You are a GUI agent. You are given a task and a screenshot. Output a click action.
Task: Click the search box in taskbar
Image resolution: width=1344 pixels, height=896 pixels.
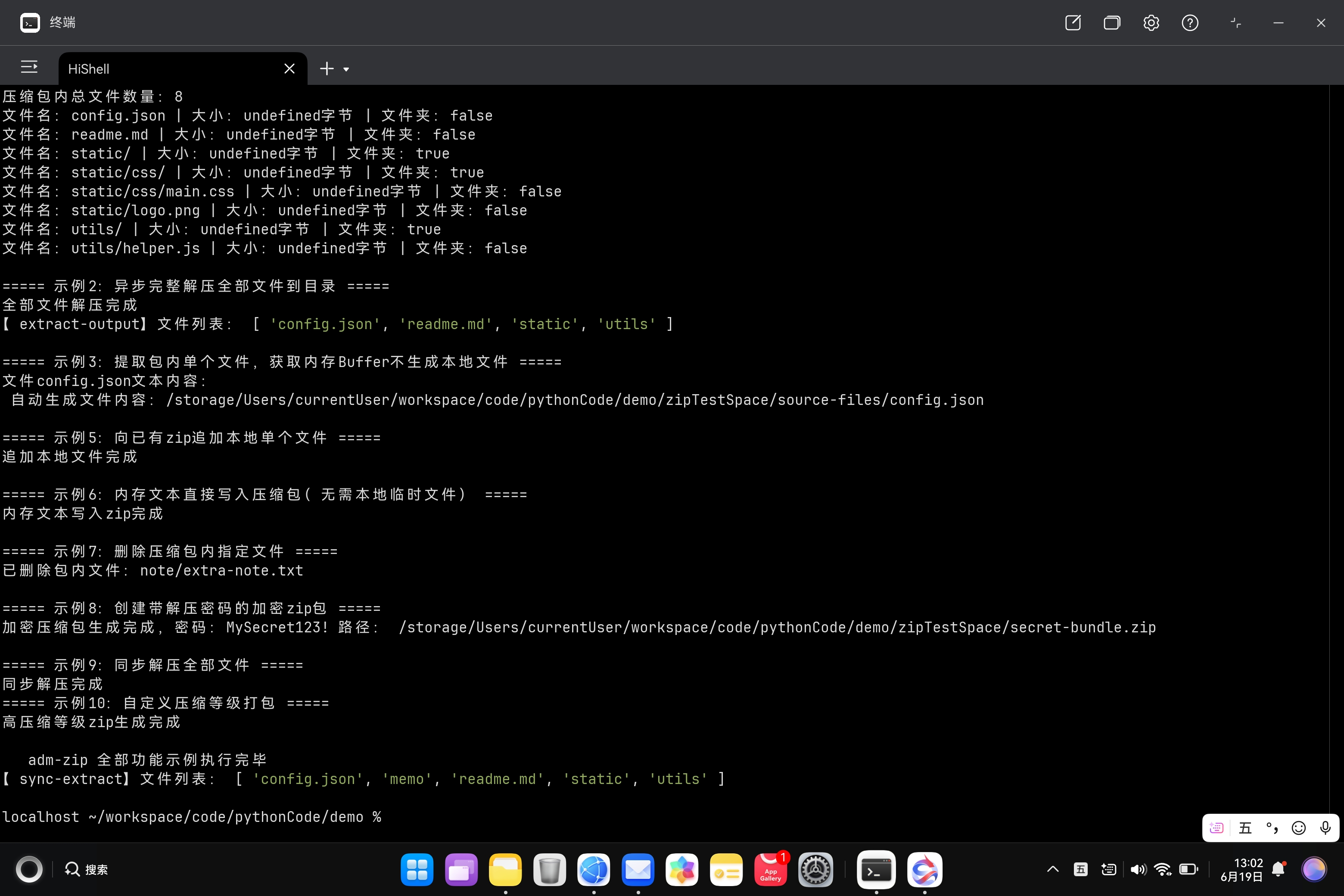87,869
